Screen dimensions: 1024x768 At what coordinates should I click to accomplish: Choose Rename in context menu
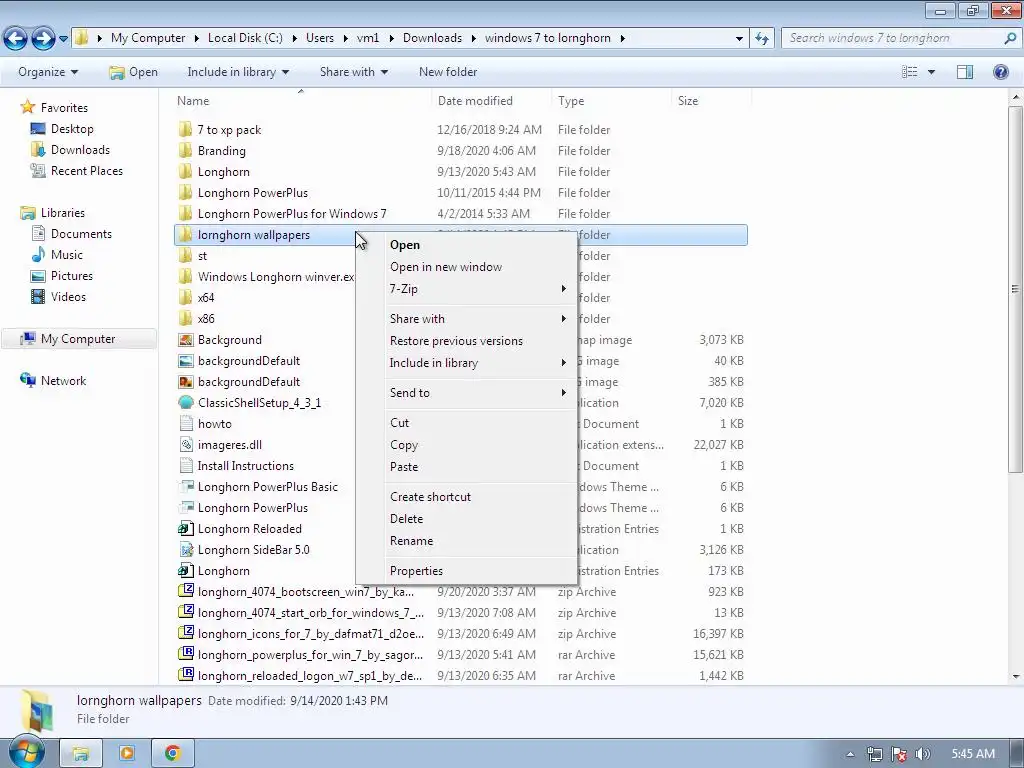click(x=466, y=541)
